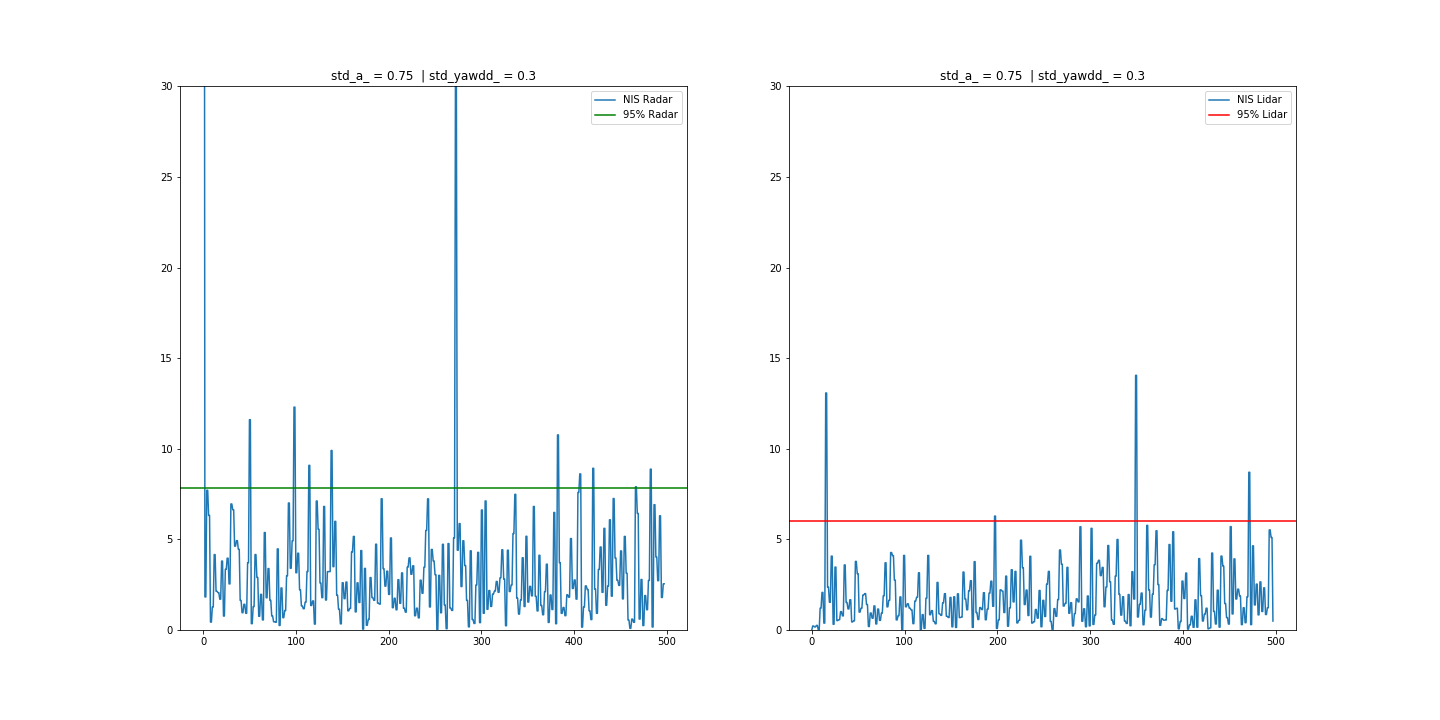The image size is (1440, 720).
Task: Click the 'NIS Radar' legend label
Action: tap(647, 100)
